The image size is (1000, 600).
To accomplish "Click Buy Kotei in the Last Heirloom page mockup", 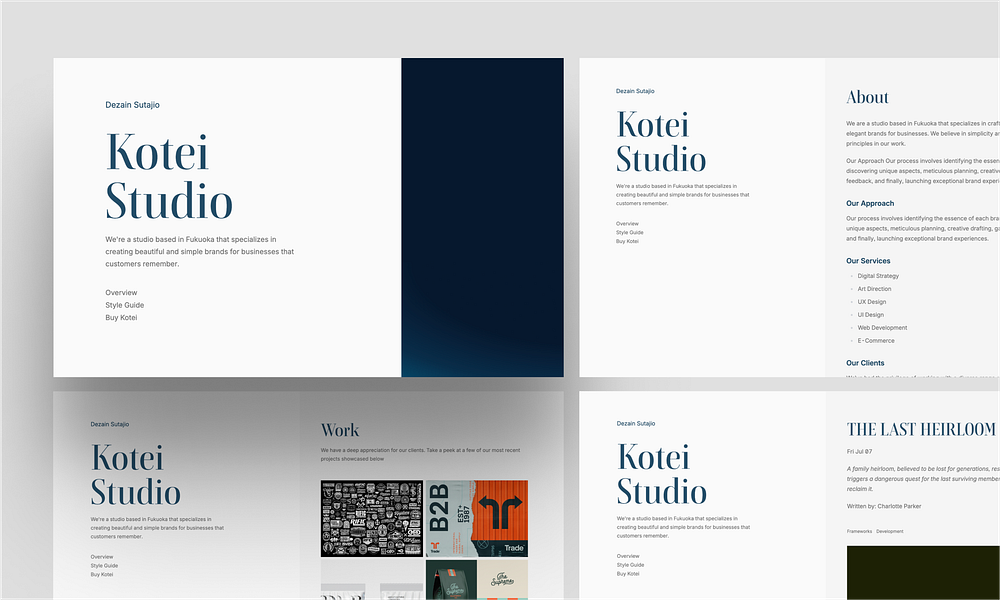I will [x=628, y=574].
